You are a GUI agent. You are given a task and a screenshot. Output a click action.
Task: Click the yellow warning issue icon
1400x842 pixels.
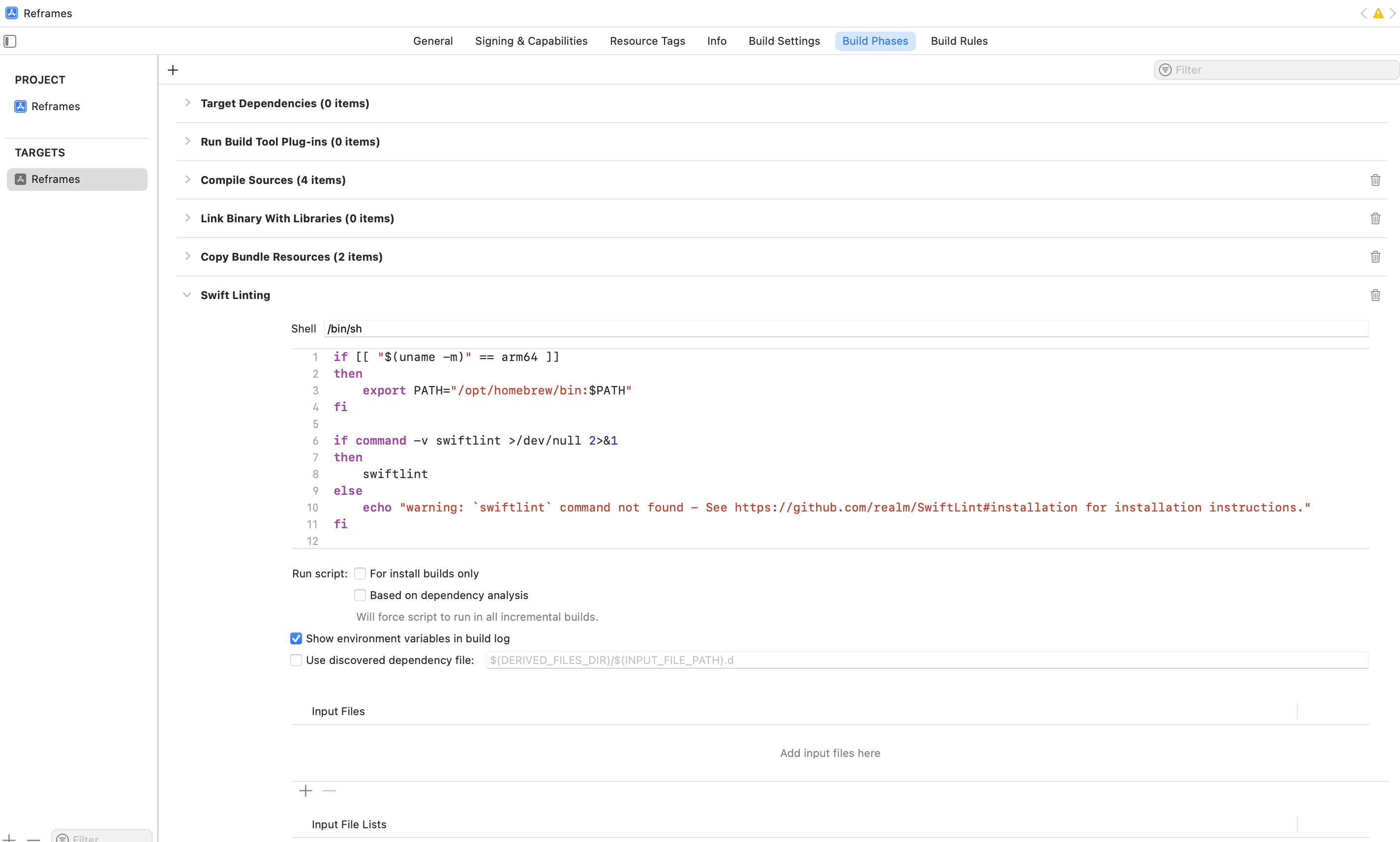click(1378, 13)
